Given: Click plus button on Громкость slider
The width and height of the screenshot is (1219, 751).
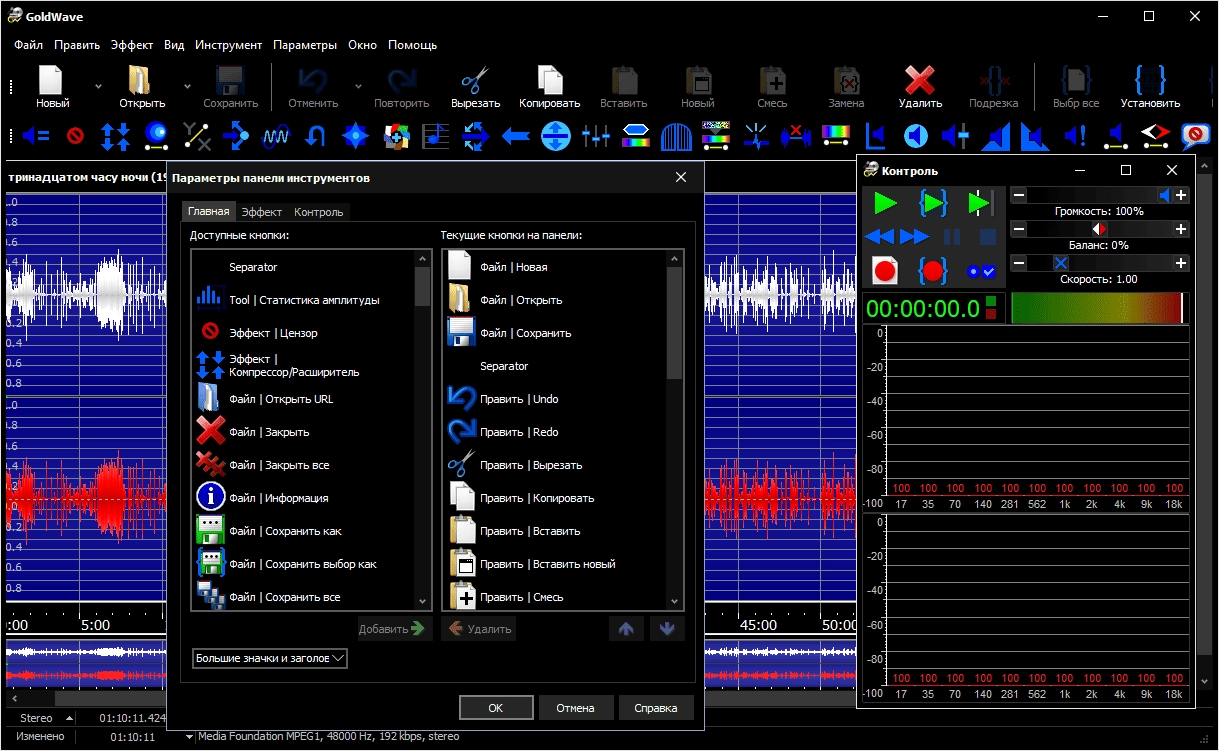Looking at the screenshot, I should coord(1181,196).
